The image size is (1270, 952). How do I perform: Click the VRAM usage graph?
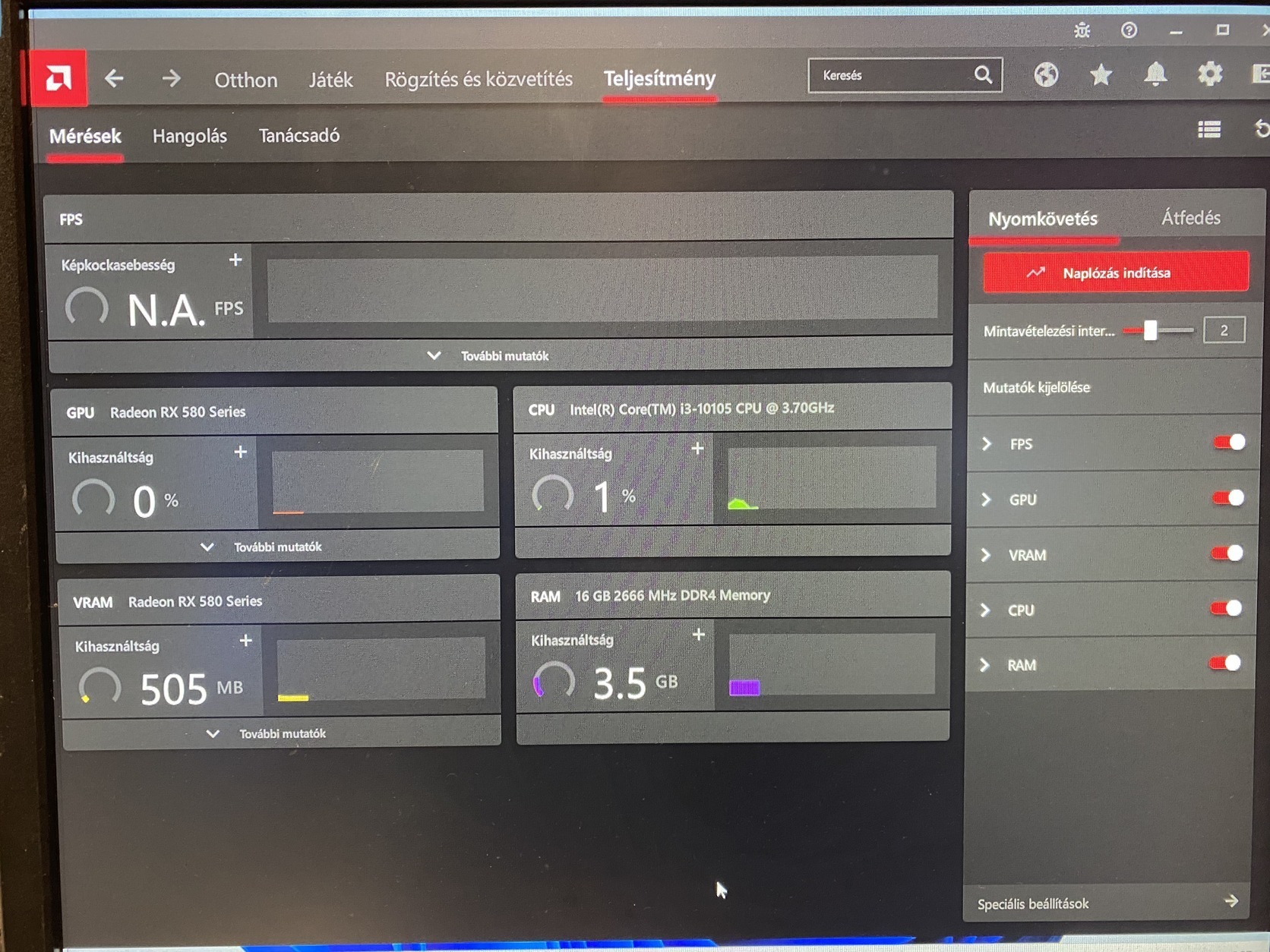[x=381, y=668]
